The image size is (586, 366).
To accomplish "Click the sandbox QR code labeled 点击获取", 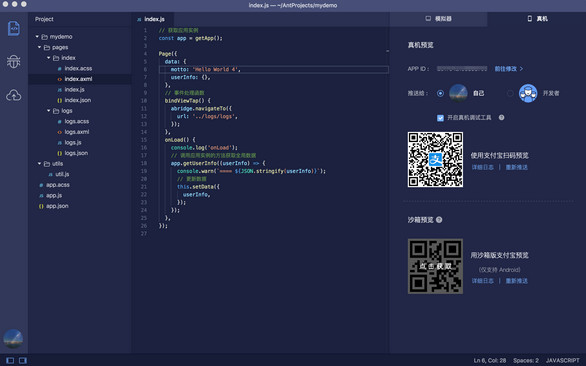I will click(435, 266).
